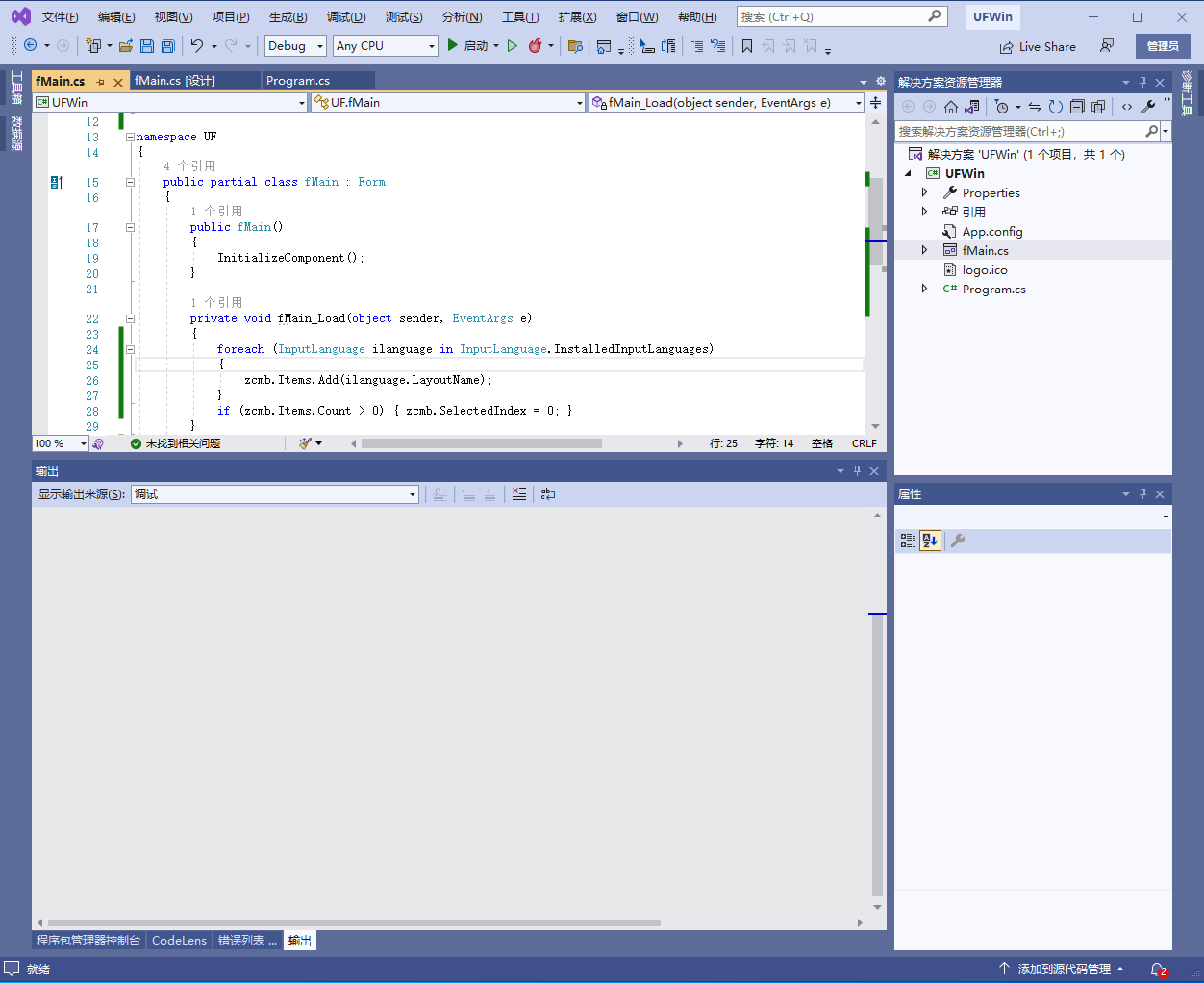Toggle Switch Views to solution button

click(972, 107)
